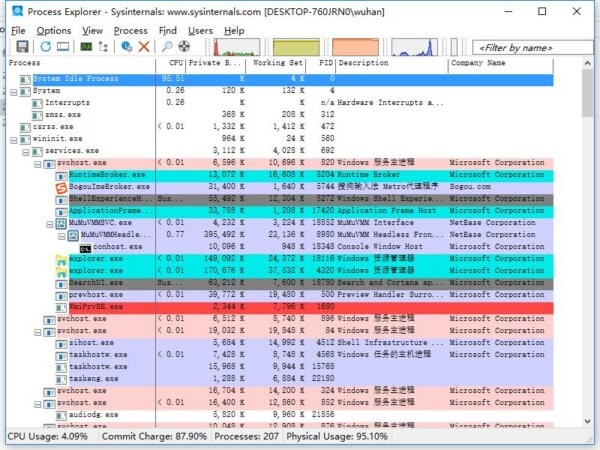Click the Save toolbar icon

[22, 47]
